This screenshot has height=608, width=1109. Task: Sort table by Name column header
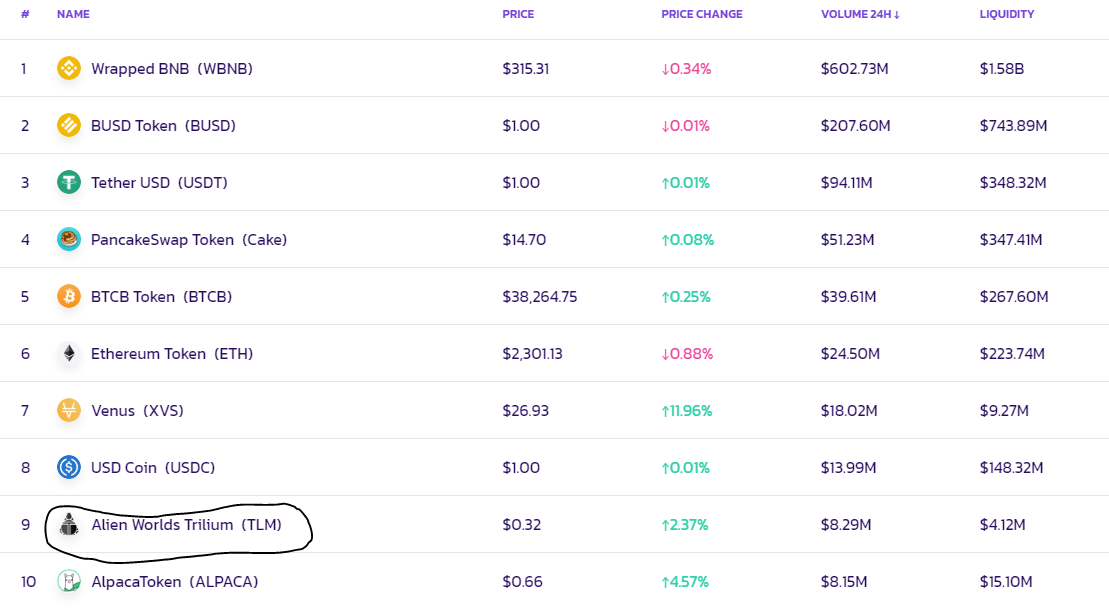point(73,14)
